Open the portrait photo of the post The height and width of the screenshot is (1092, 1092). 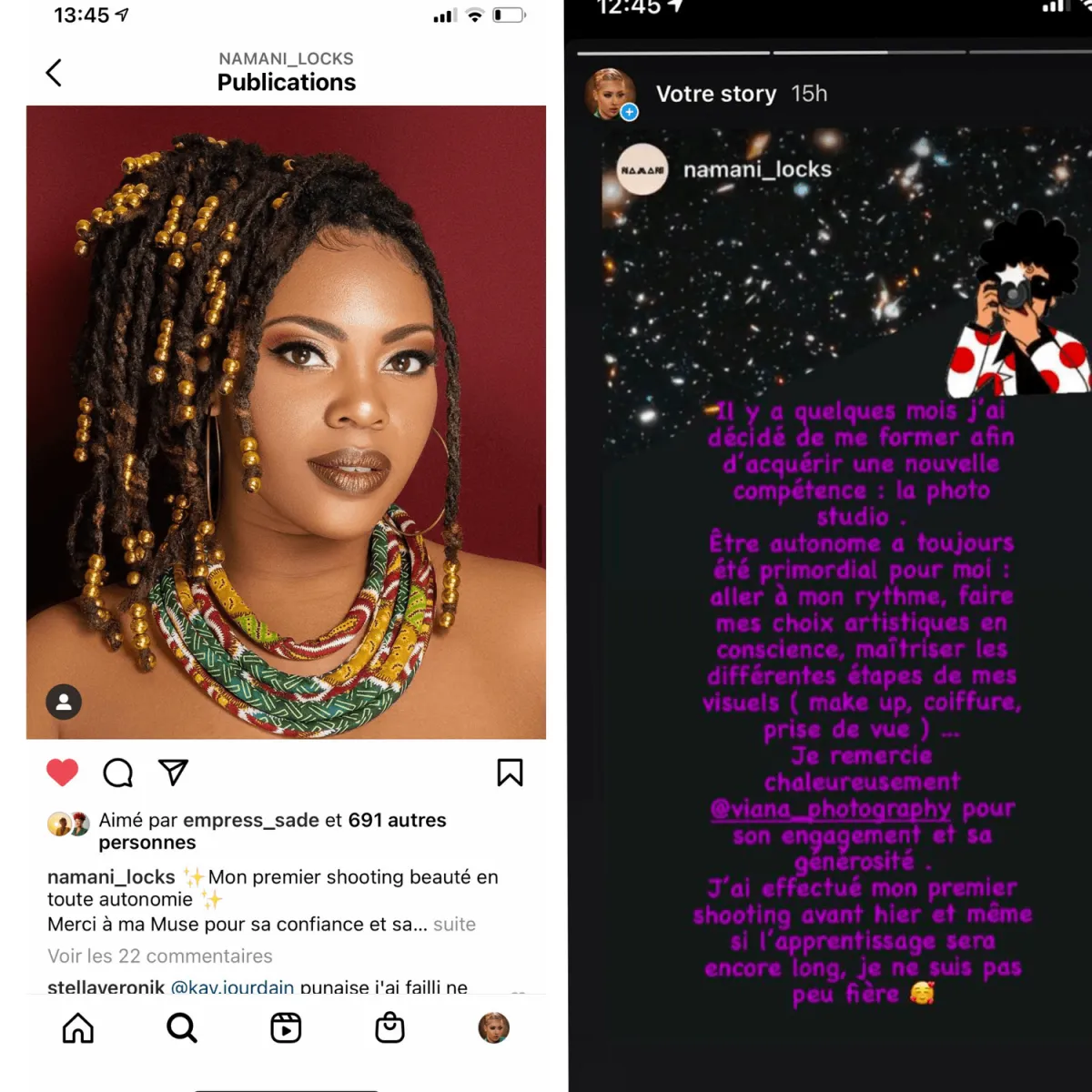point(286,422)
